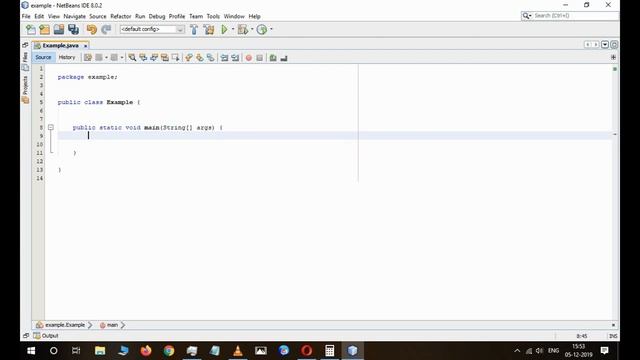The width and height of the screenshot is (640, 360).
Task: Open the Opera browser from taskbar
Action: [307, 351]
